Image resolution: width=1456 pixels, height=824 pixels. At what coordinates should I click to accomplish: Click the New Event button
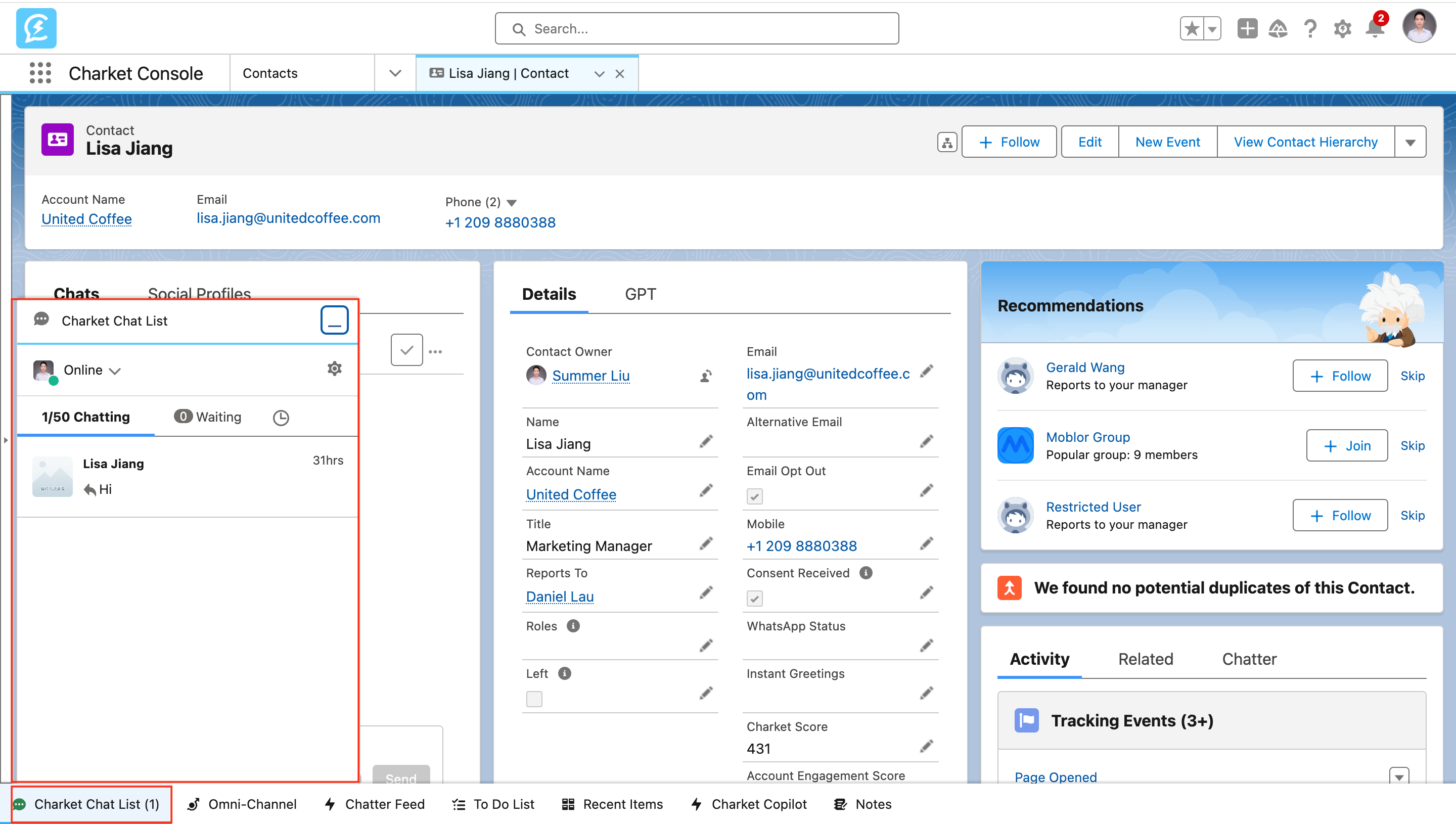coord(1167,142)
